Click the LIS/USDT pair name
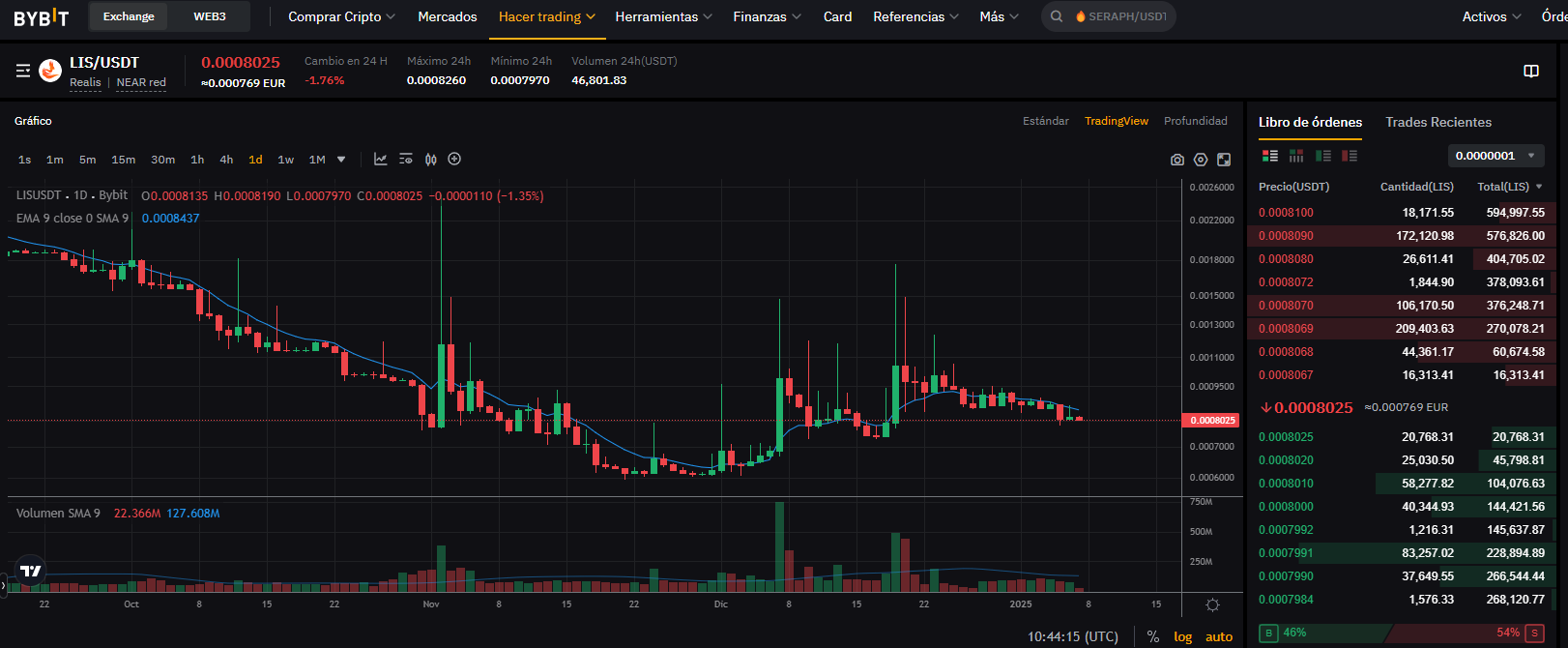This screenshot has width=1568, height=648. coord(104,63)
